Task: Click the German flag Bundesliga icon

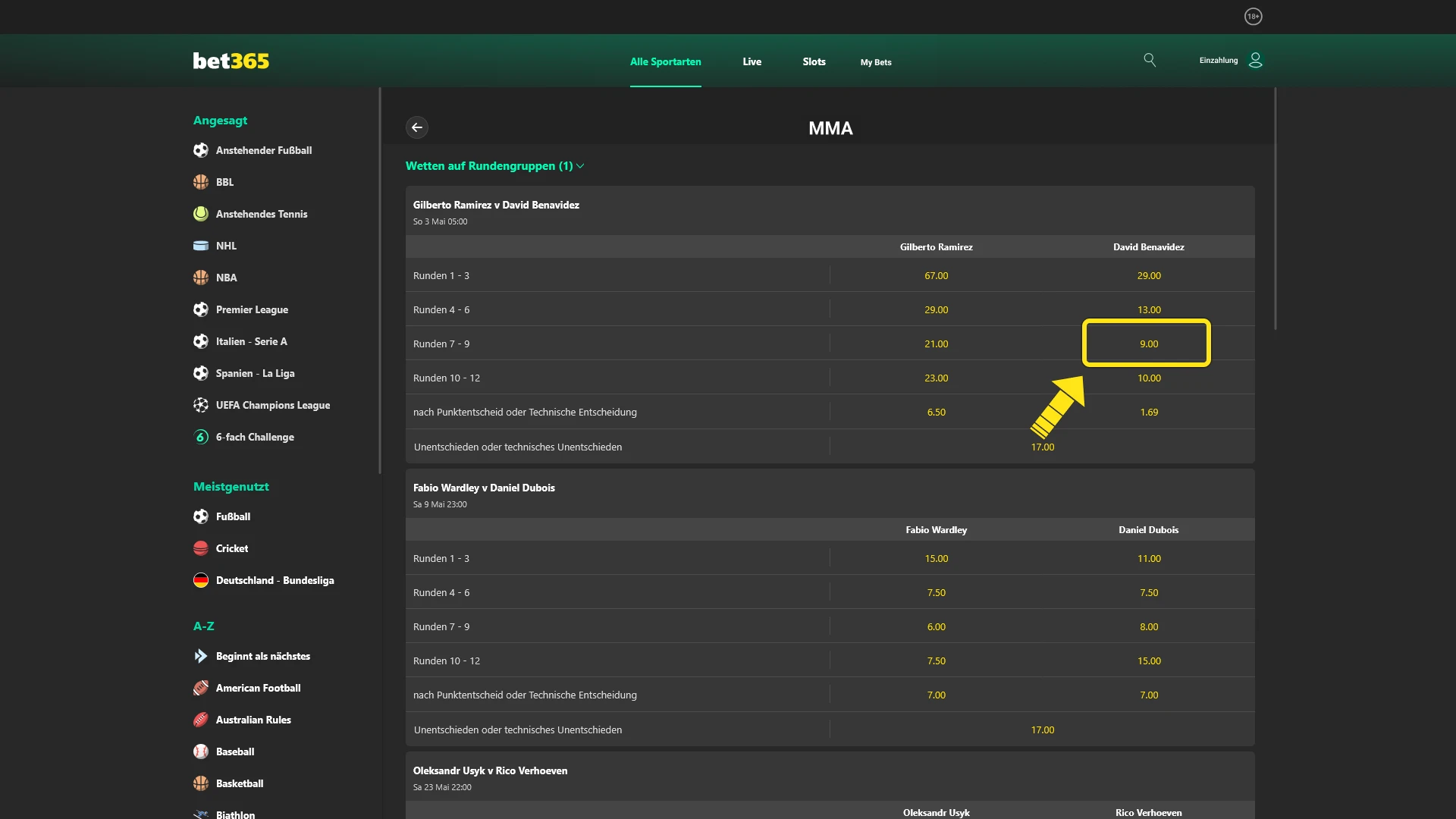Action: [200, 580]
